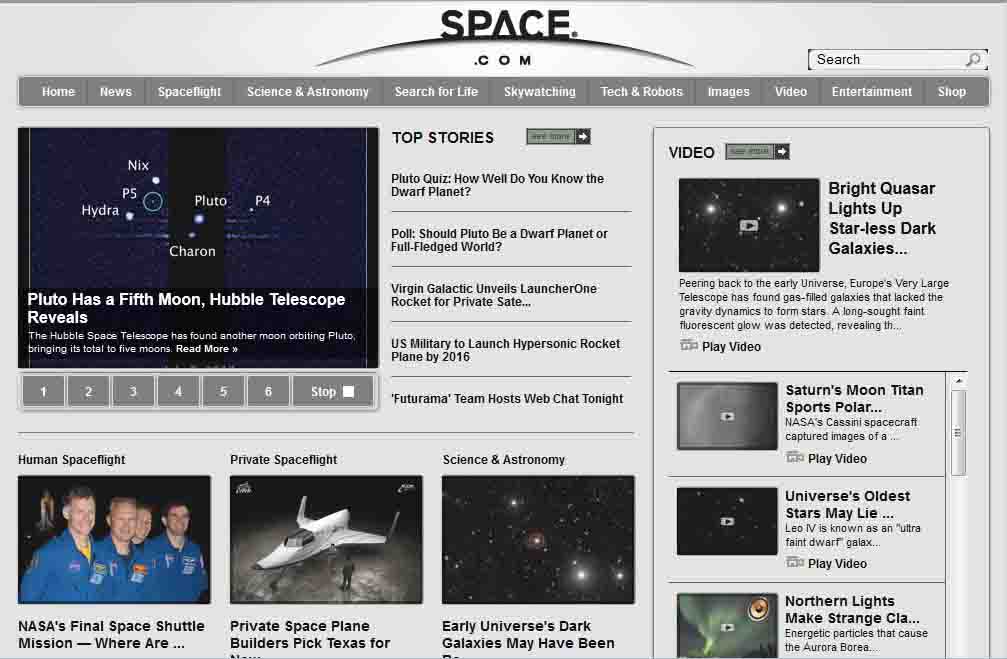Click camera icon beside Play Video under Universe's Oldest

pyautogui.click(x=795, y=563)
